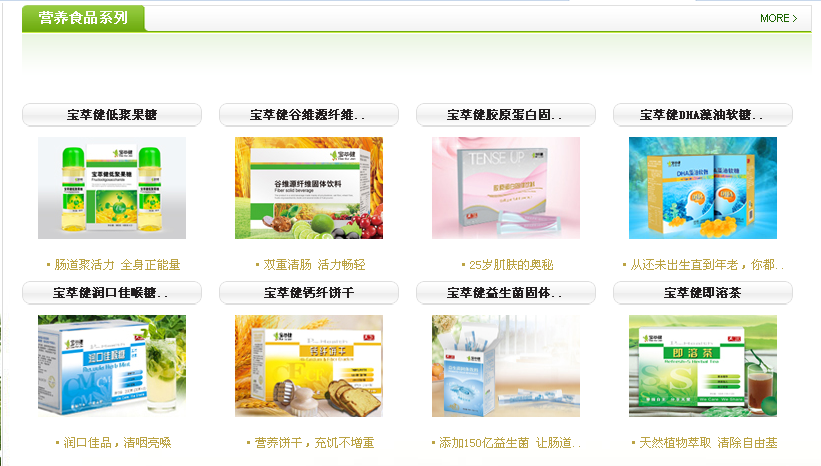The height and width of the screenshot is (466, 821).
Task: Select the 营养食品系列 tab header
Action: [83, 18]
